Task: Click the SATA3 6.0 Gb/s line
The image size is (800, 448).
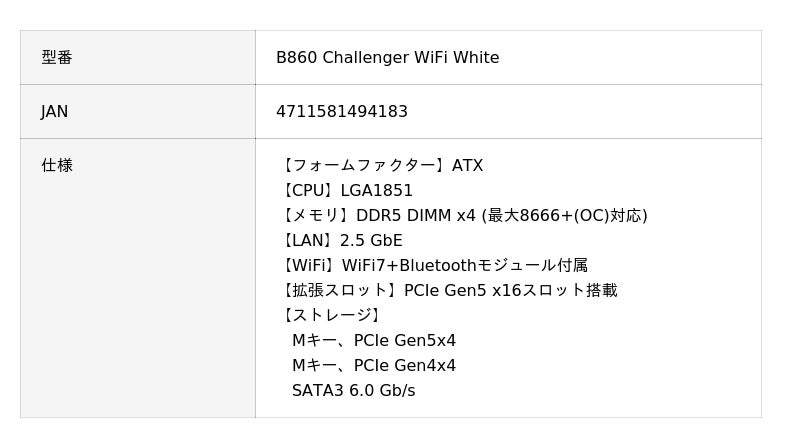Action: click(353, 391)
